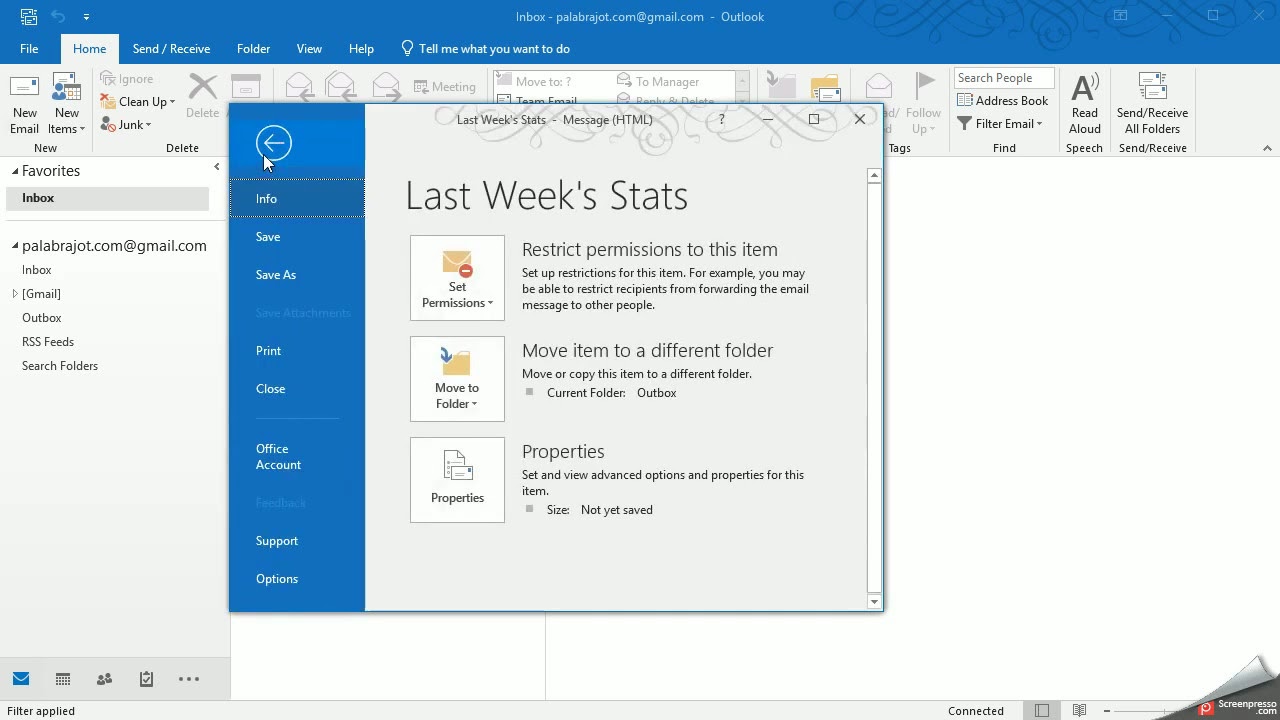Switch to Calendar view icon
Viewport: 1280px width, 720px height.
63,679
